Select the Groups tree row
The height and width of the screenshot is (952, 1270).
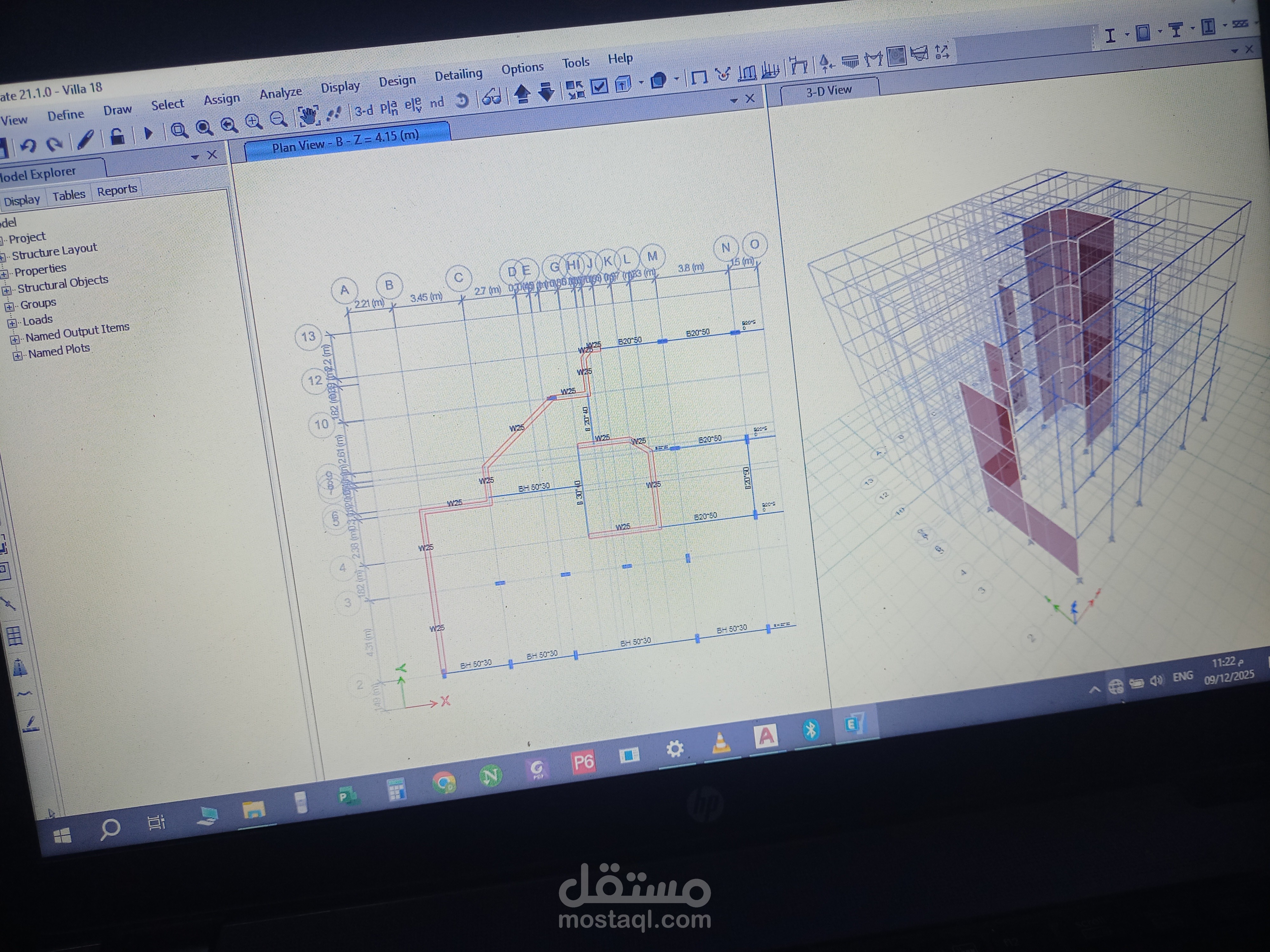pyautogui.click(x=38, y=304)
